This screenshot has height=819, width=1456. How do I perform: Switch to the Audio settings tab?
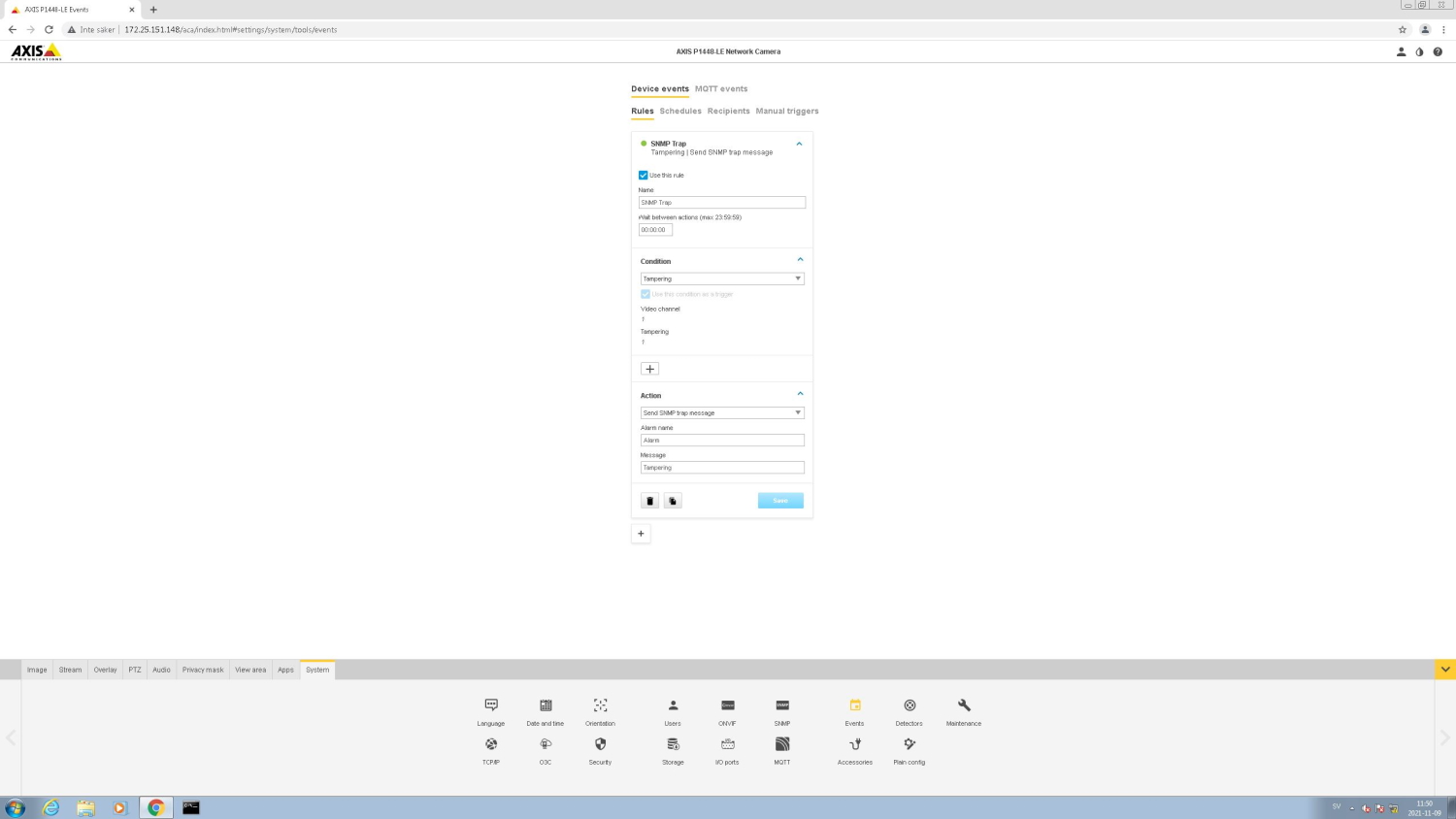click(161, 670)
